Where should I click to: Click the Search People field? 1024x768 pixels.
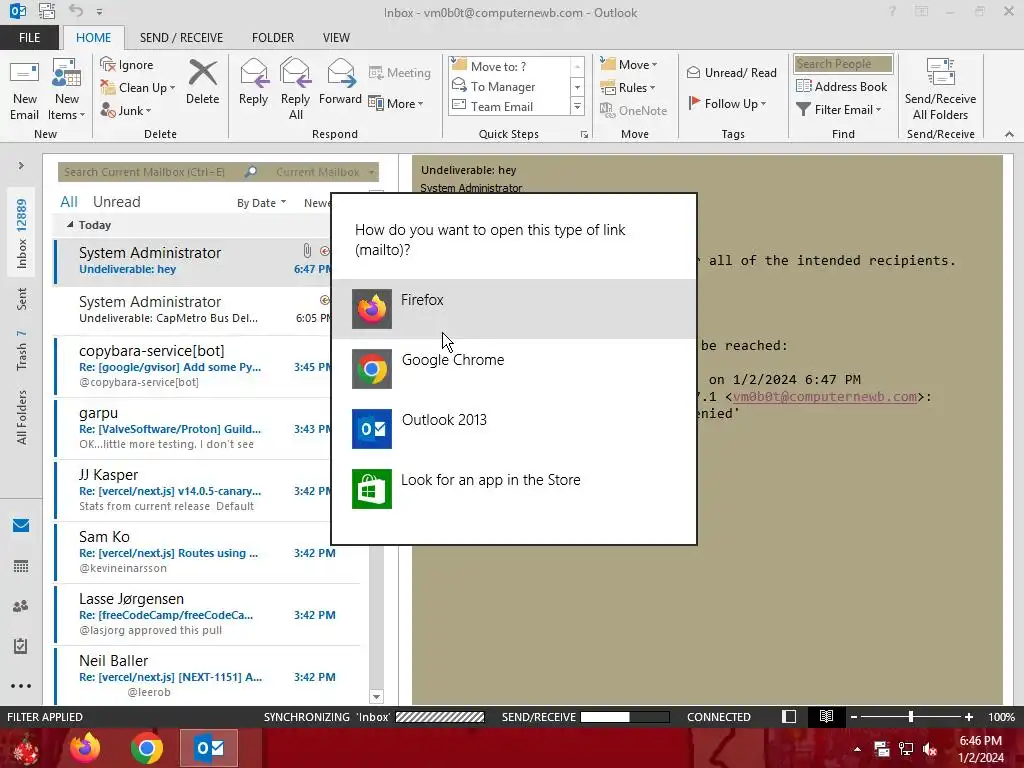[x=843, y=63]
